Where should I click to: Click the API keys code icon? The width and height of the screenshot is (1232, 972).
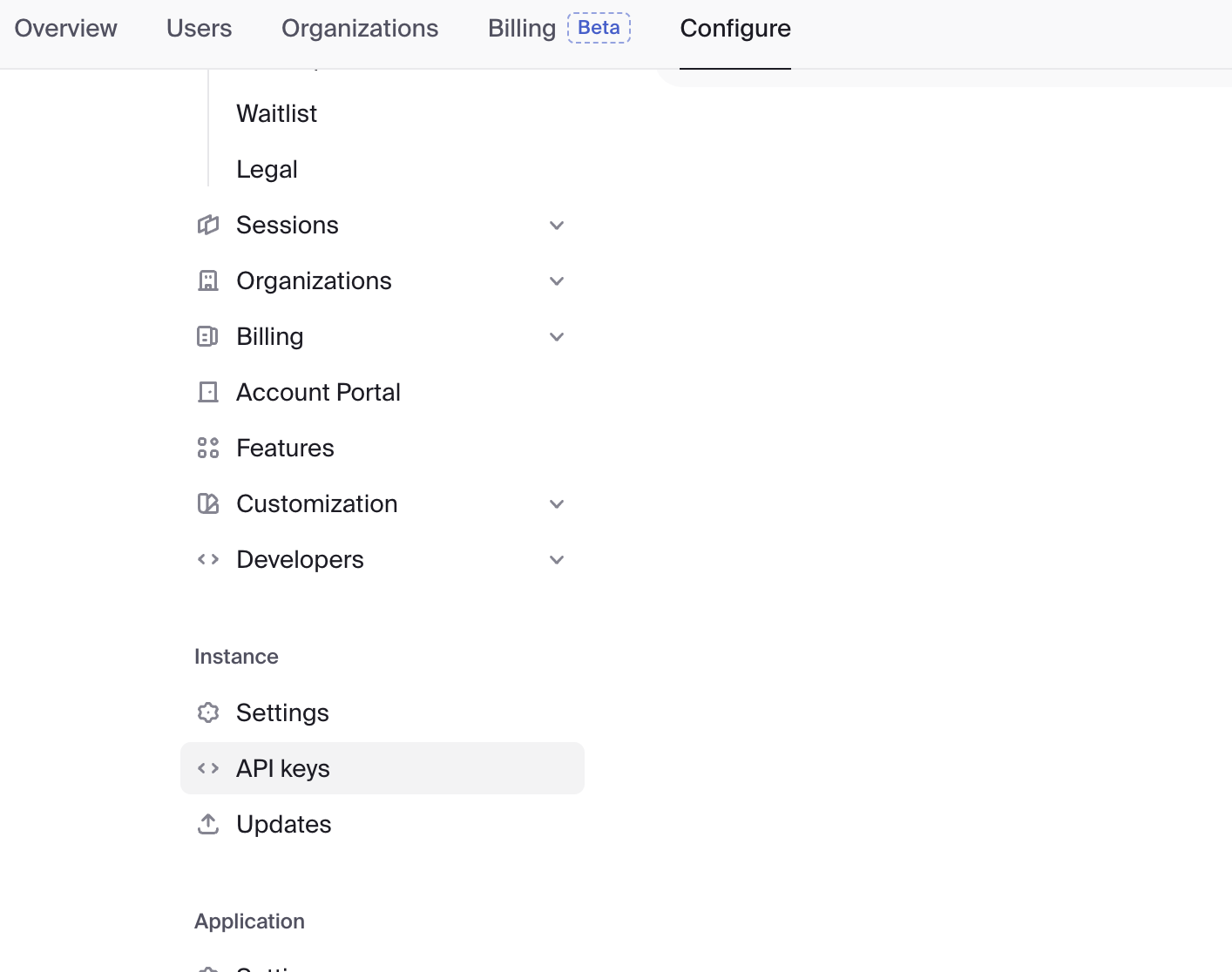coord(208,768)
